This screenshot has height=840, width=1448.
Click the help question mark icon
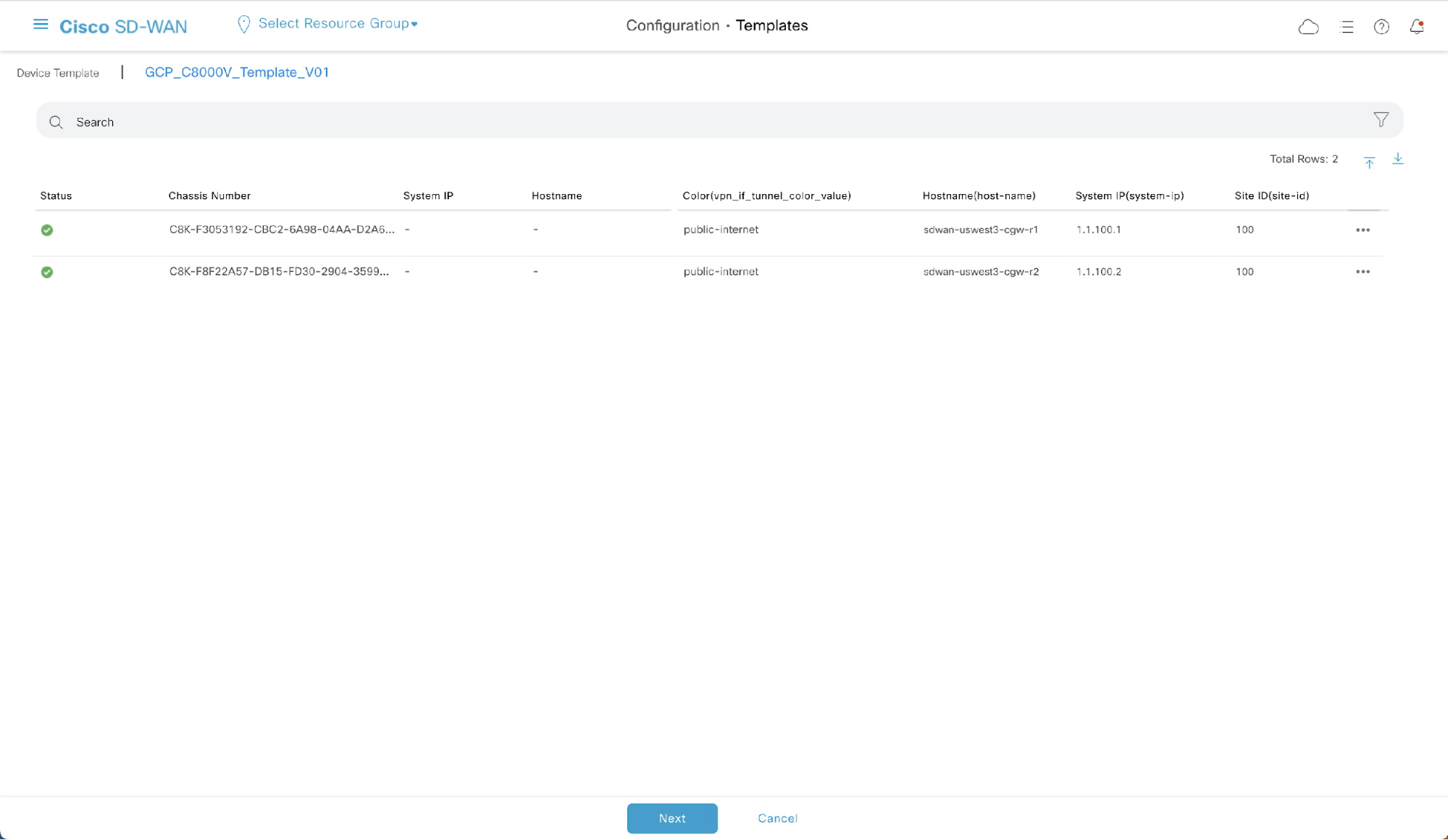1381,25
